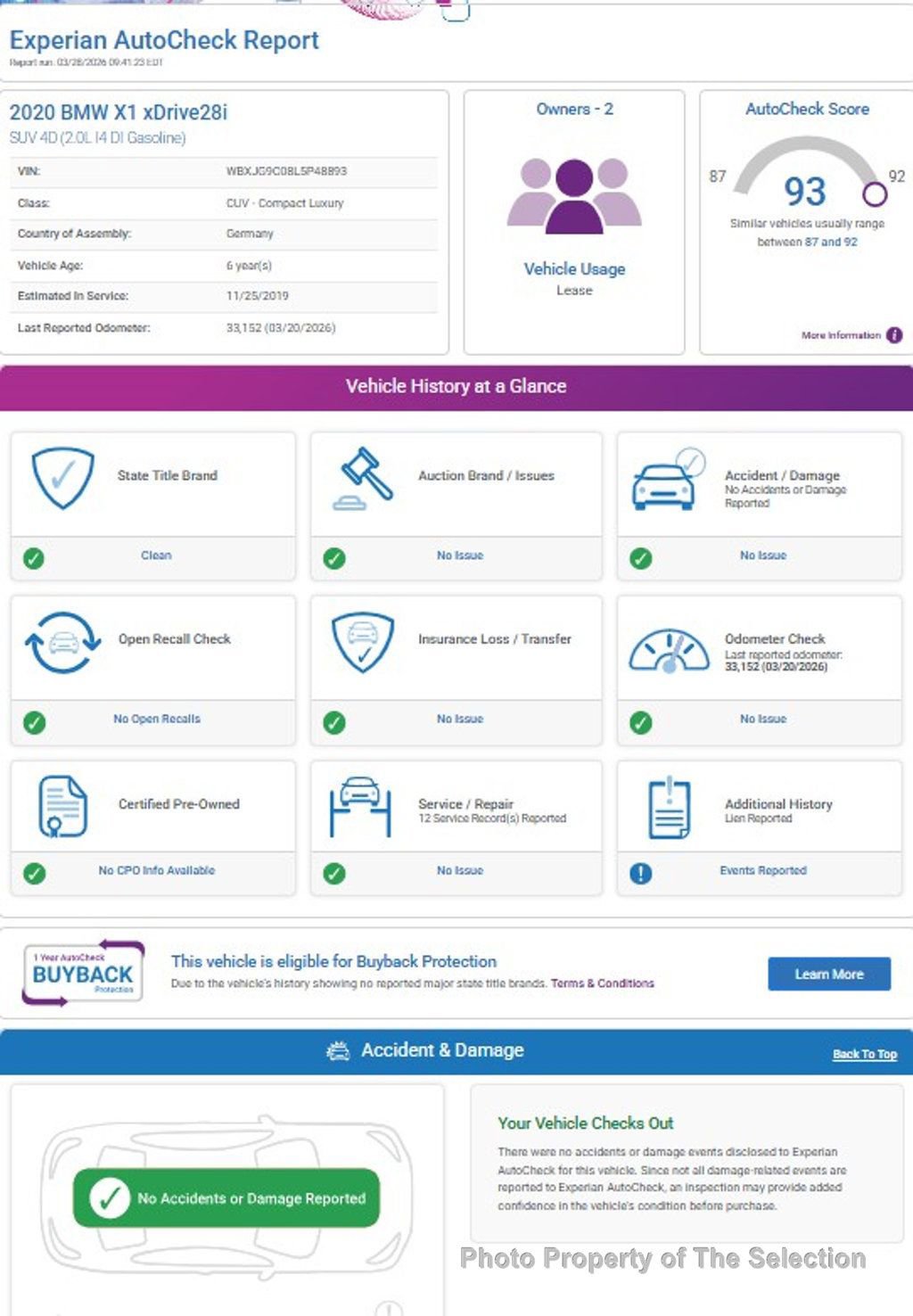Click the Insurance Loss shield icon
This screenshot has width=913, height=1316.
tap(362, 642)
